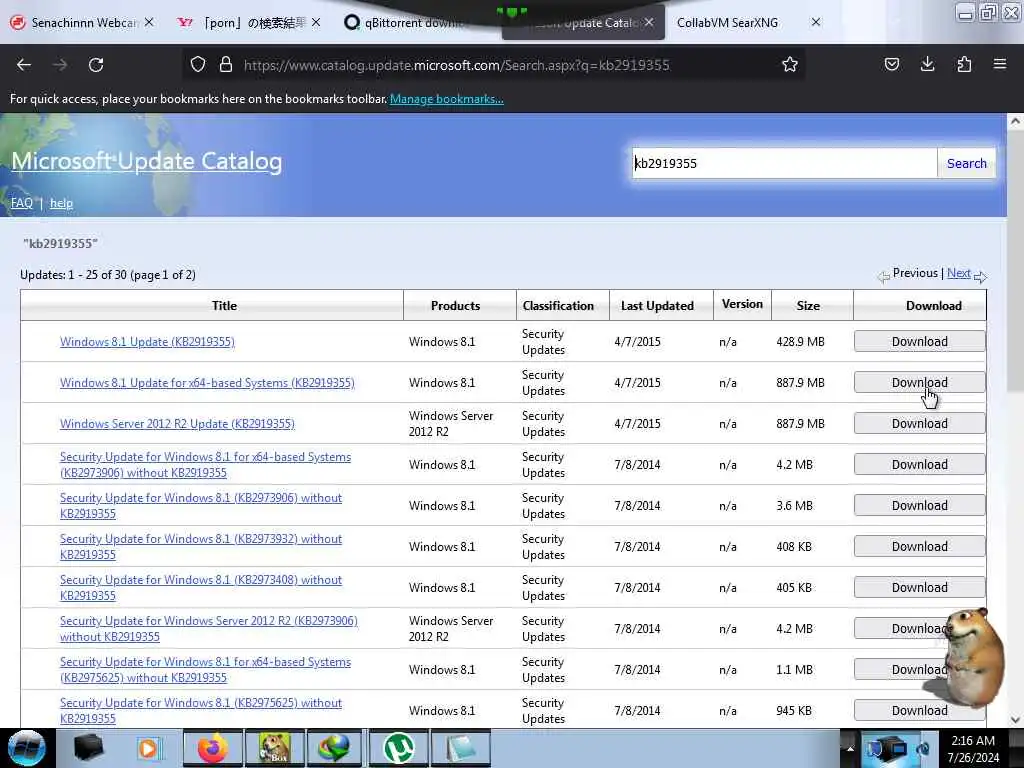Sort by the Title column header
Image resolution: width=1024 pixels, height=768 pixels.
[224, 306]
